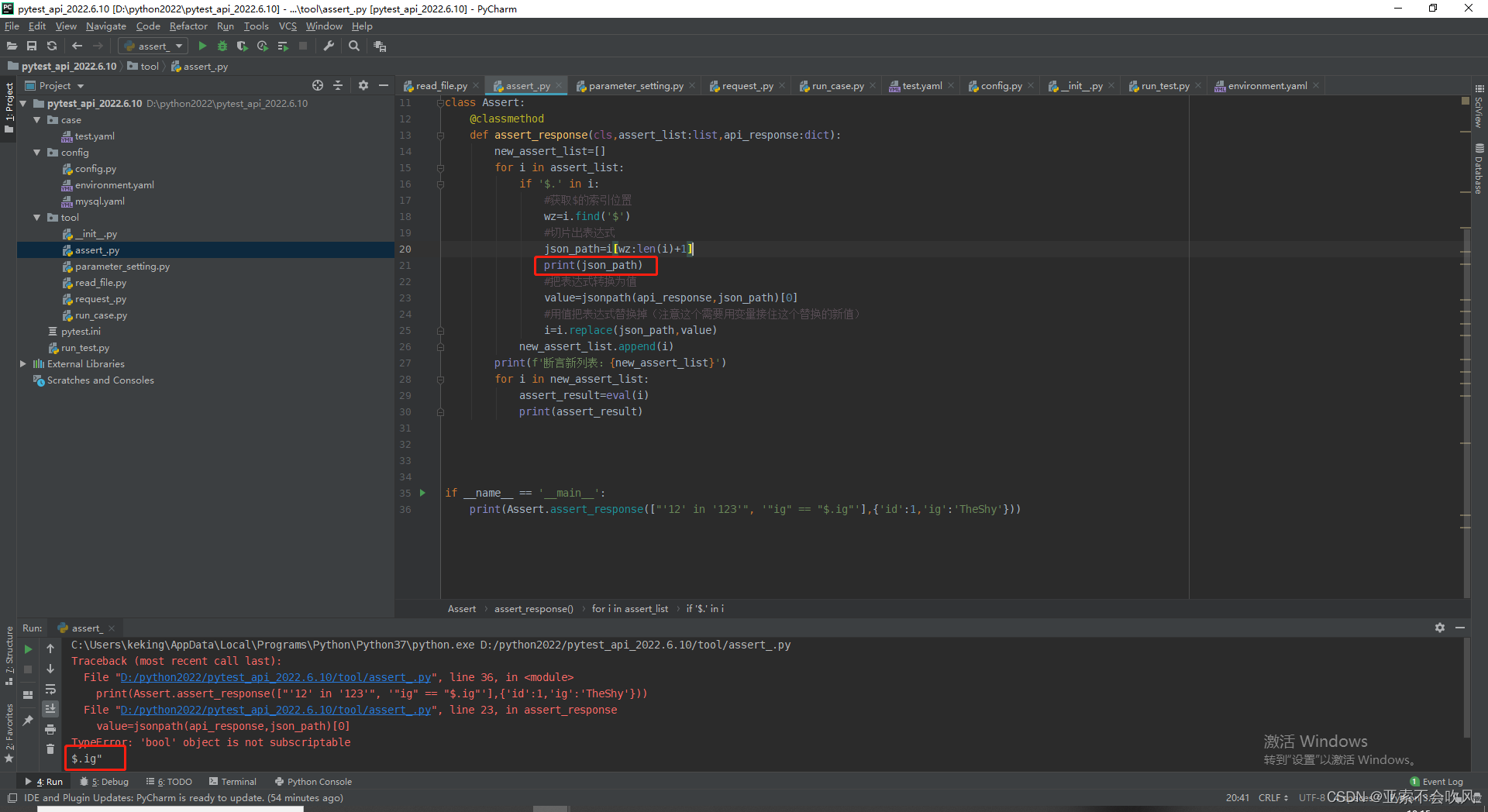Viewport: 1488px width, 812px height.
Task: Click the down-the-stack-trace arrow
Action: pos(50,669)
